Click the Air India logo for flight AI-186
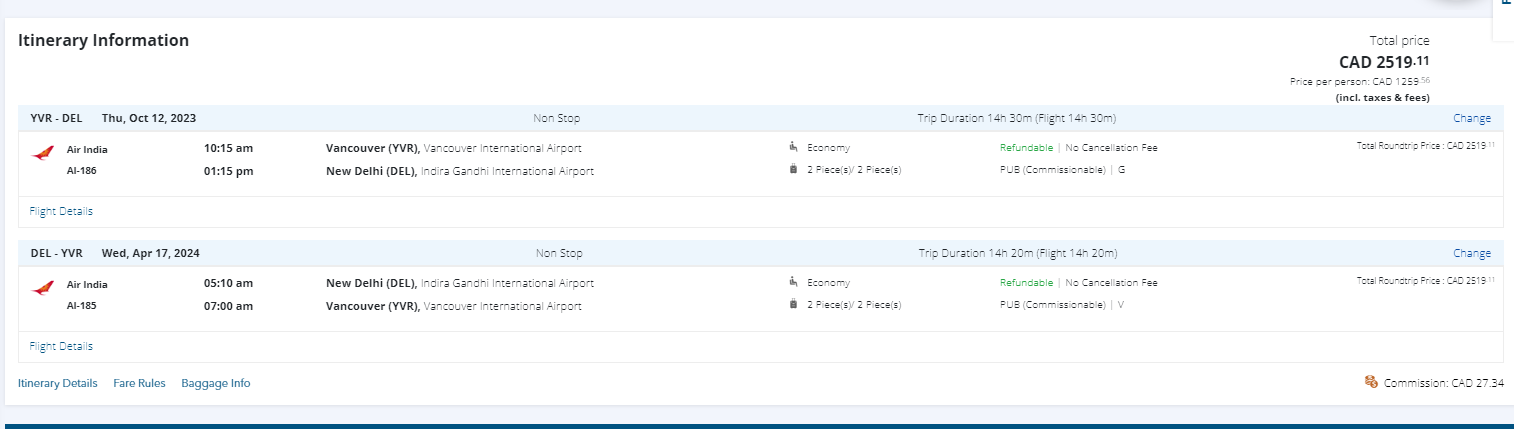Viewport: 1514px width, 429px height. click(x=42, y=154)
